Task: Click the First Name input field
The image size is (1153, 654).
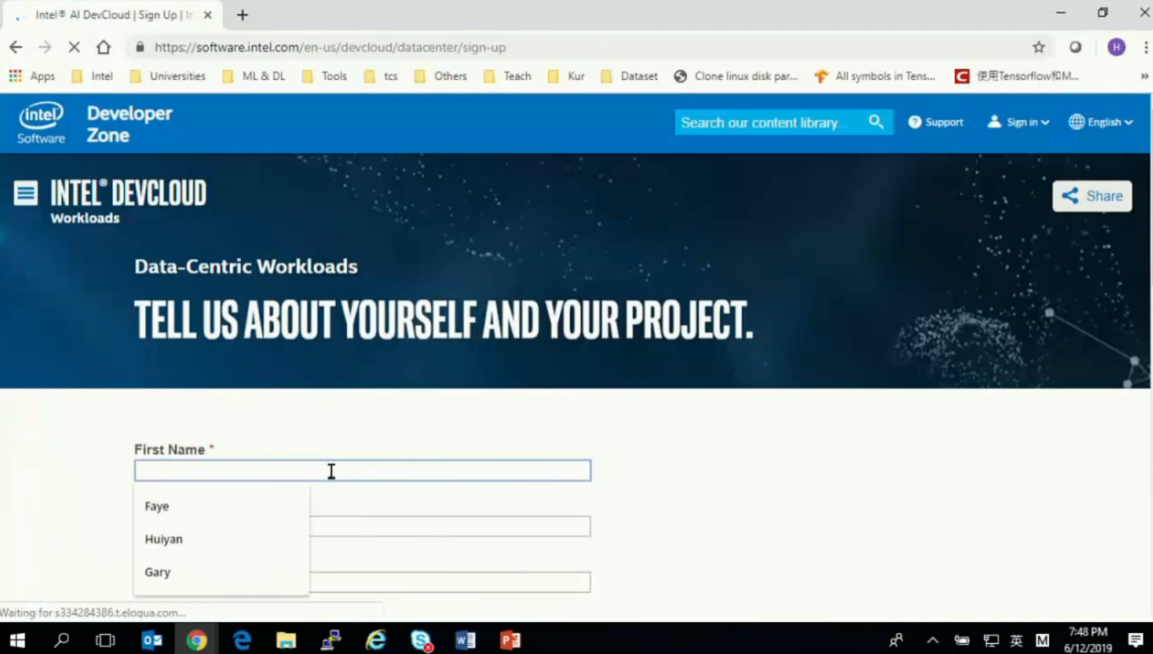Action: pos(363,471)
